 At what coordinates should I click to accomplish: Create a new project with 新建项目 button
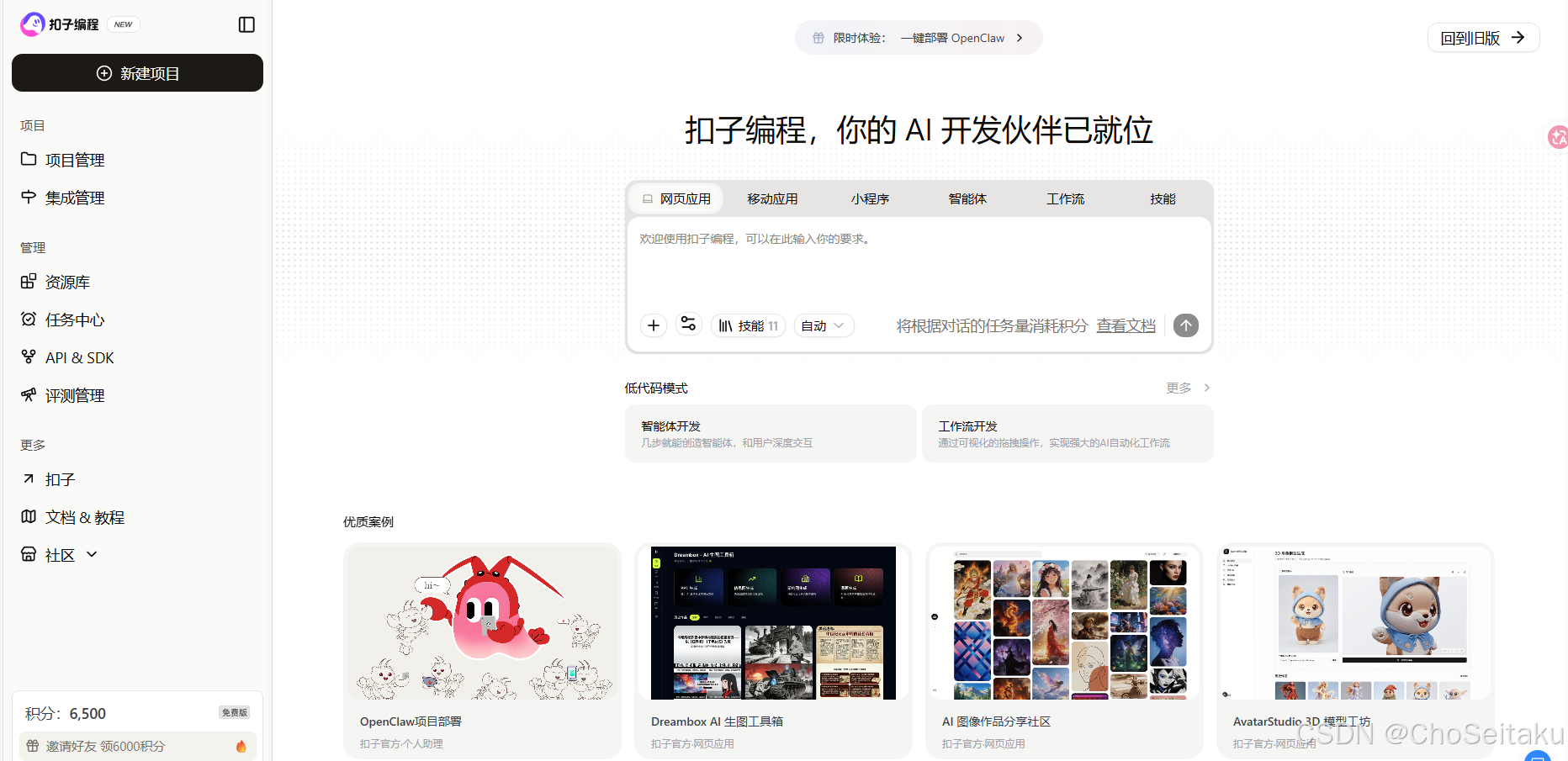(x=137, y=73)
